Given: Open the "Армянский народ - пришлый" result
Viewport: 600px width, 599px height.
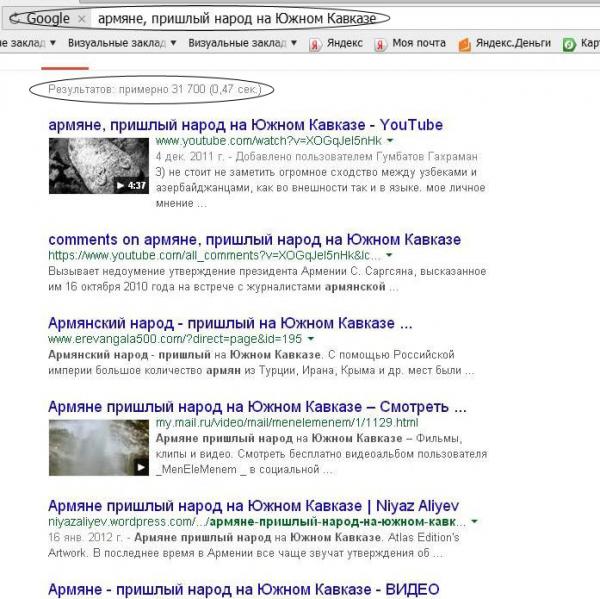Looking at the screenshot, I should pyautogui.click(x=230, y=323).
